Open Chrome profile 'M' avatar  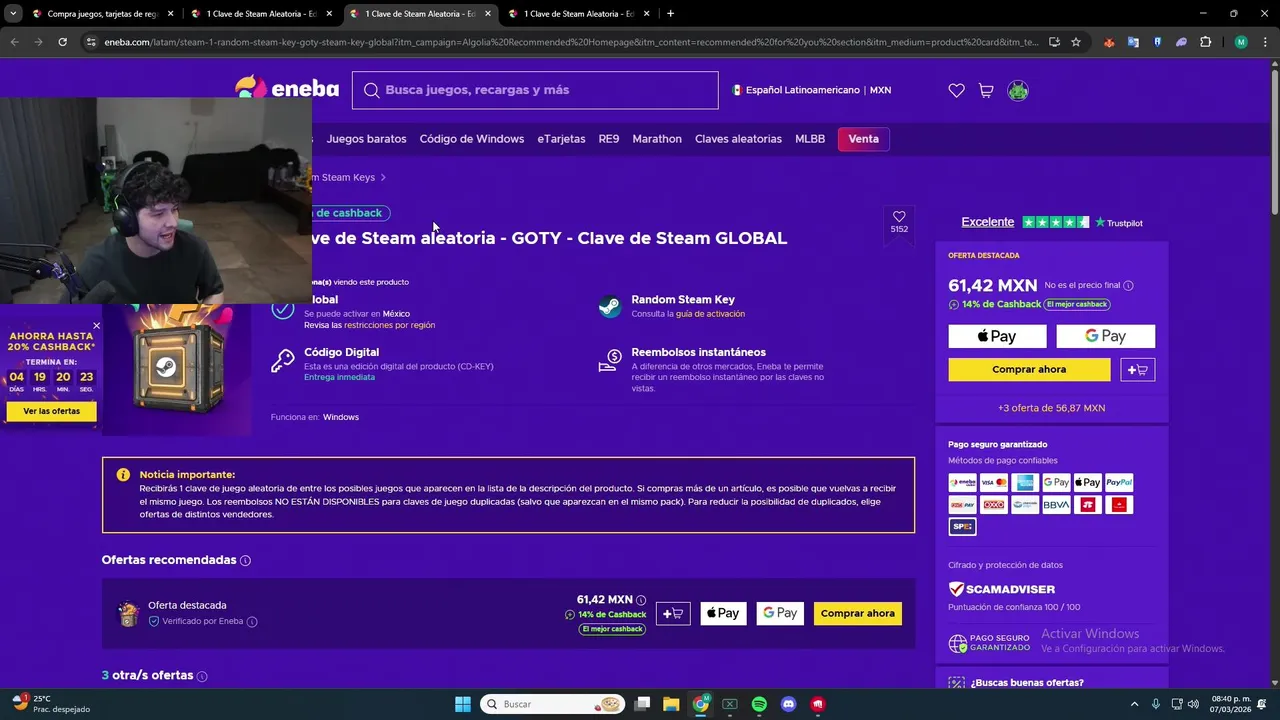(1241, 42)
